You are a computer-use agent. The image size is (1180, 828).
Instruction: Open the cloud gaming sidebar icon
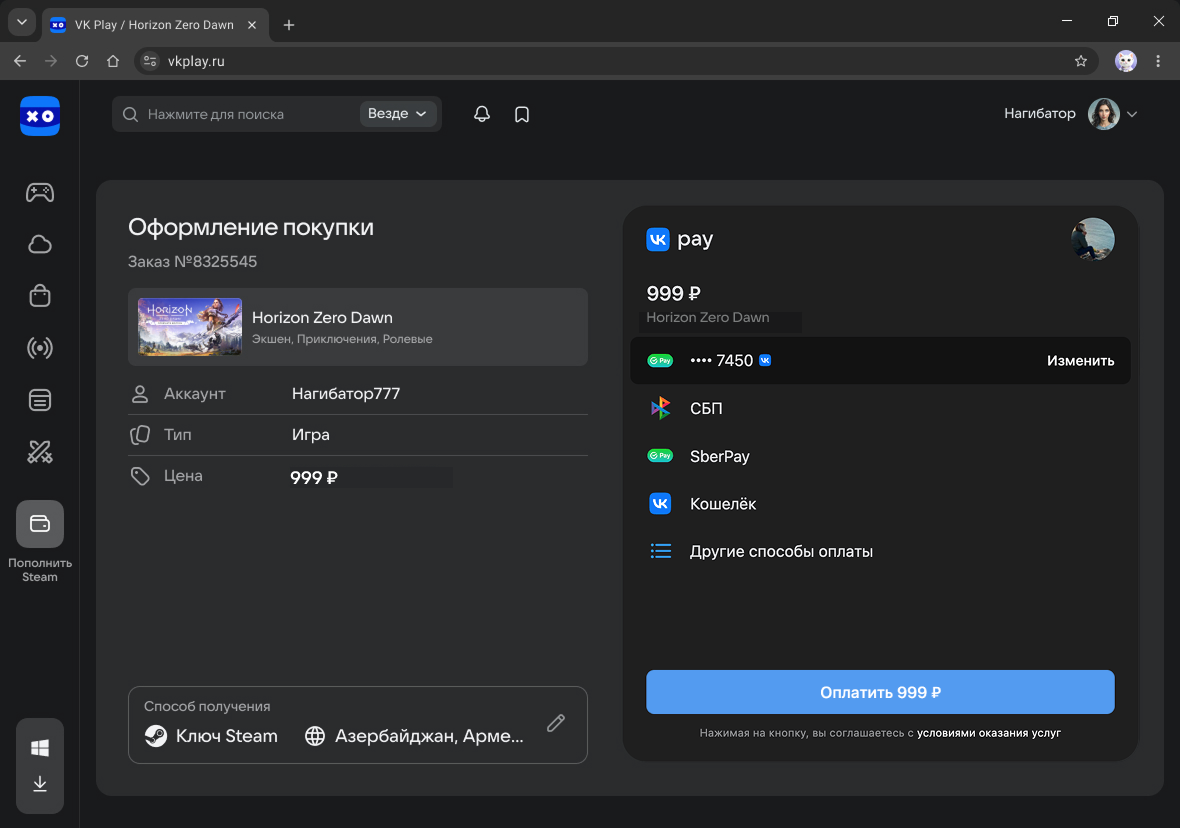point(40,245)
